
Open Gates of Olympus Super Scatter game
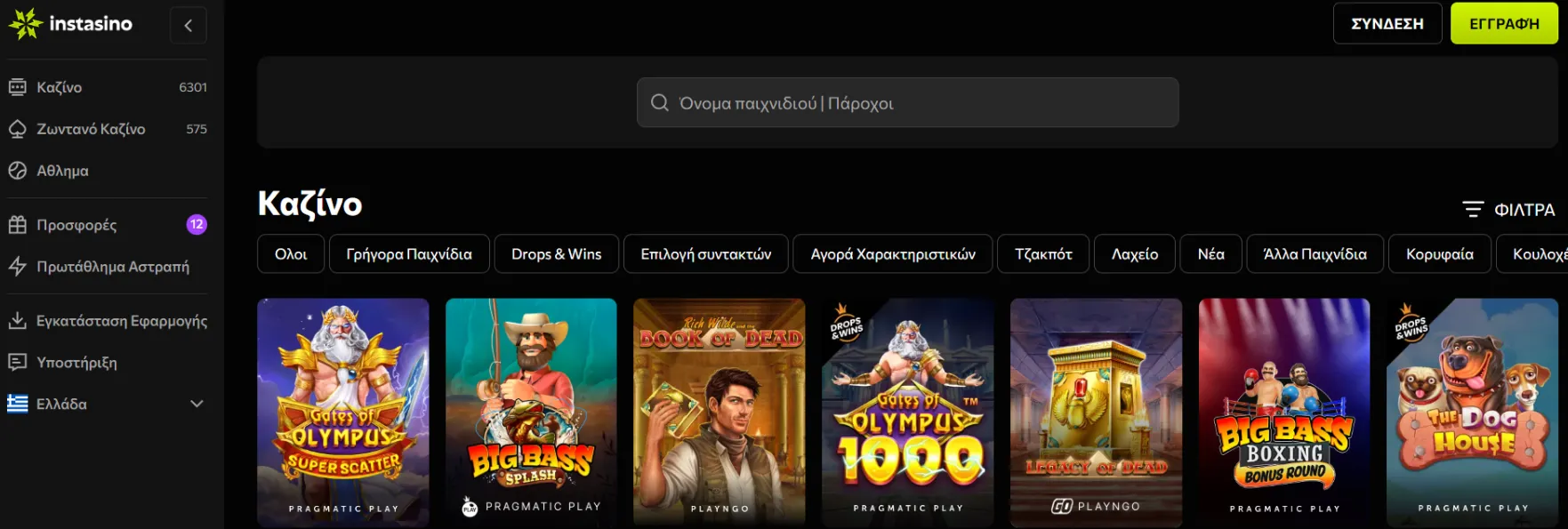tap(343, 413)
